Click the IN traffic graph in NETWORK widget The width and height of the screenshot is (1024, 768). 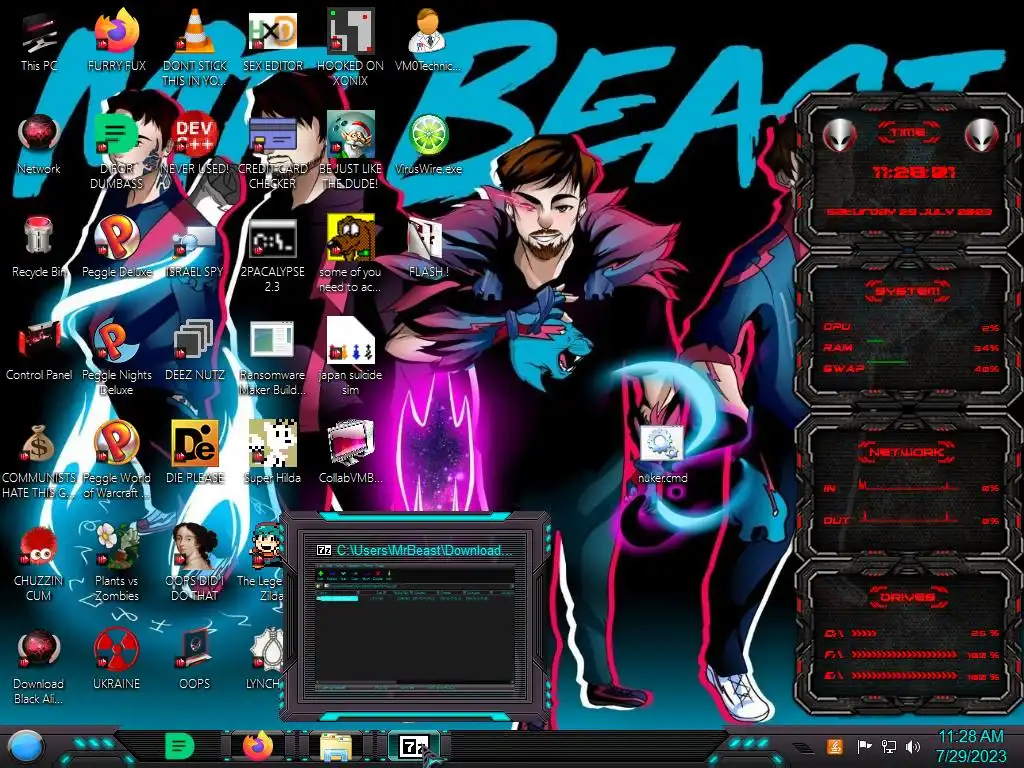pos(909,485)
